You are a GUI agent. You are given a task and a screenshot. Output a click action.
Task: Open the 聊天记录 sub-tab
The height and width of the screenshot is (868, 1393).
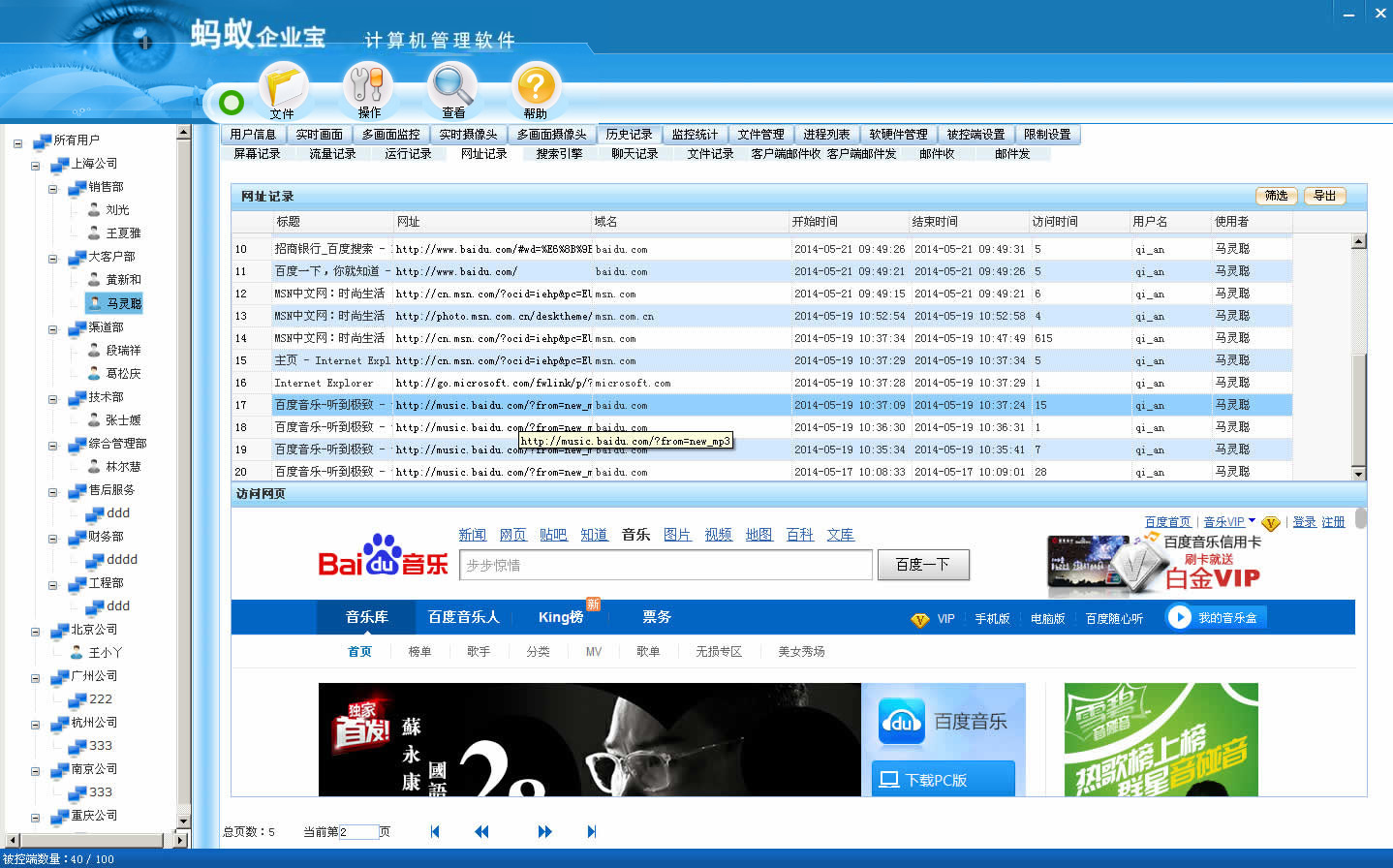[635, 154]
